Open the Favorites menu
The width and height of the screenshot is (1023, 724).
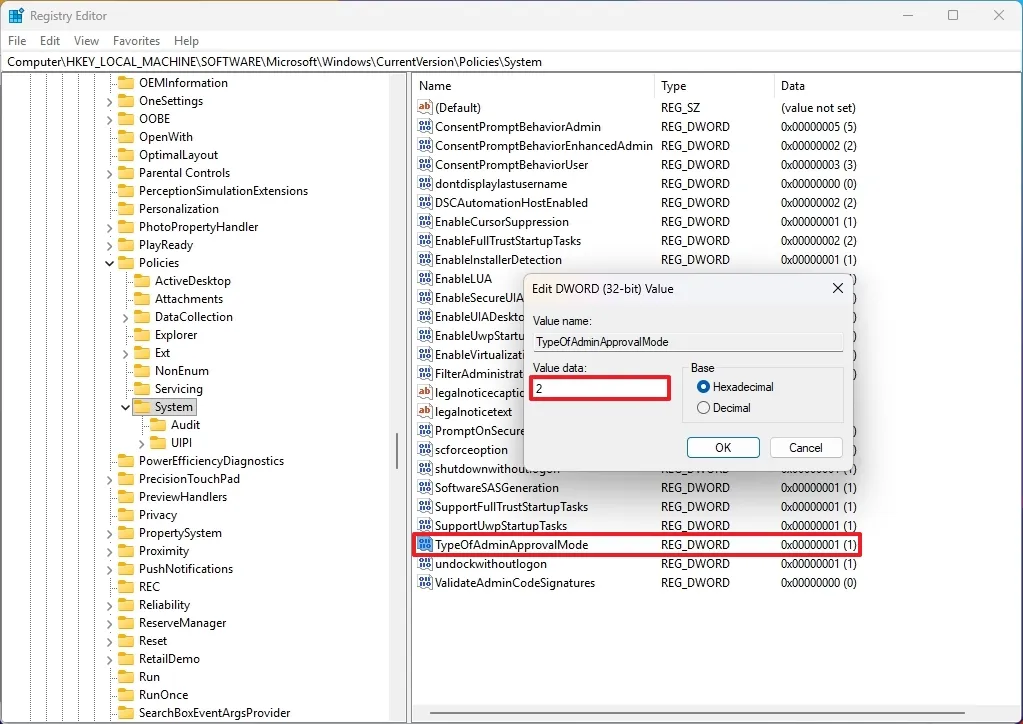[x=136, y=41]
